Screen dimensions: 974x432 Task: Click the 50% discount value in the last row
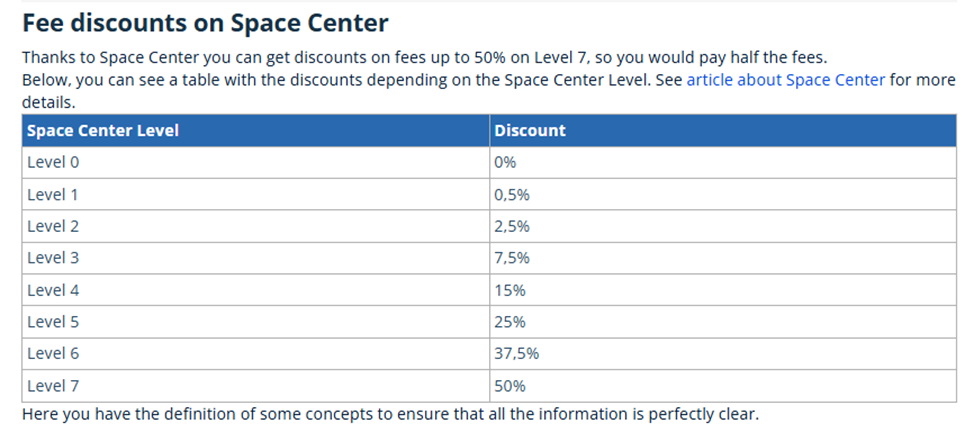click(x=509, y=386)
